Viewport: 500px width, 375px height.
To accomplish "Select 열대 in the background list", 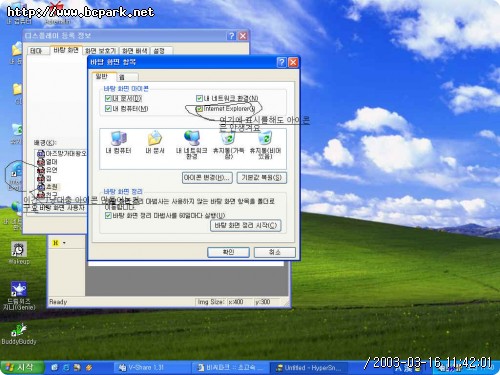I will 47,162.
